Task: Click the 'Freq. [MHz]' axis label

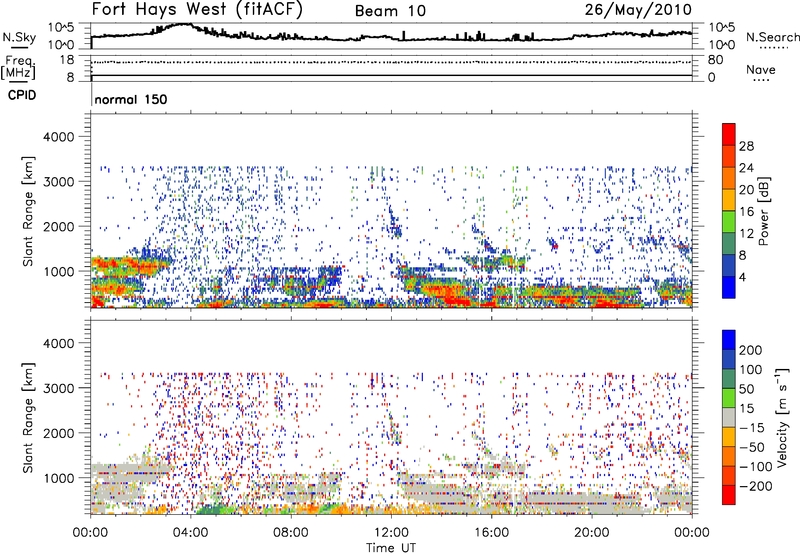Action: pos(18,67)
